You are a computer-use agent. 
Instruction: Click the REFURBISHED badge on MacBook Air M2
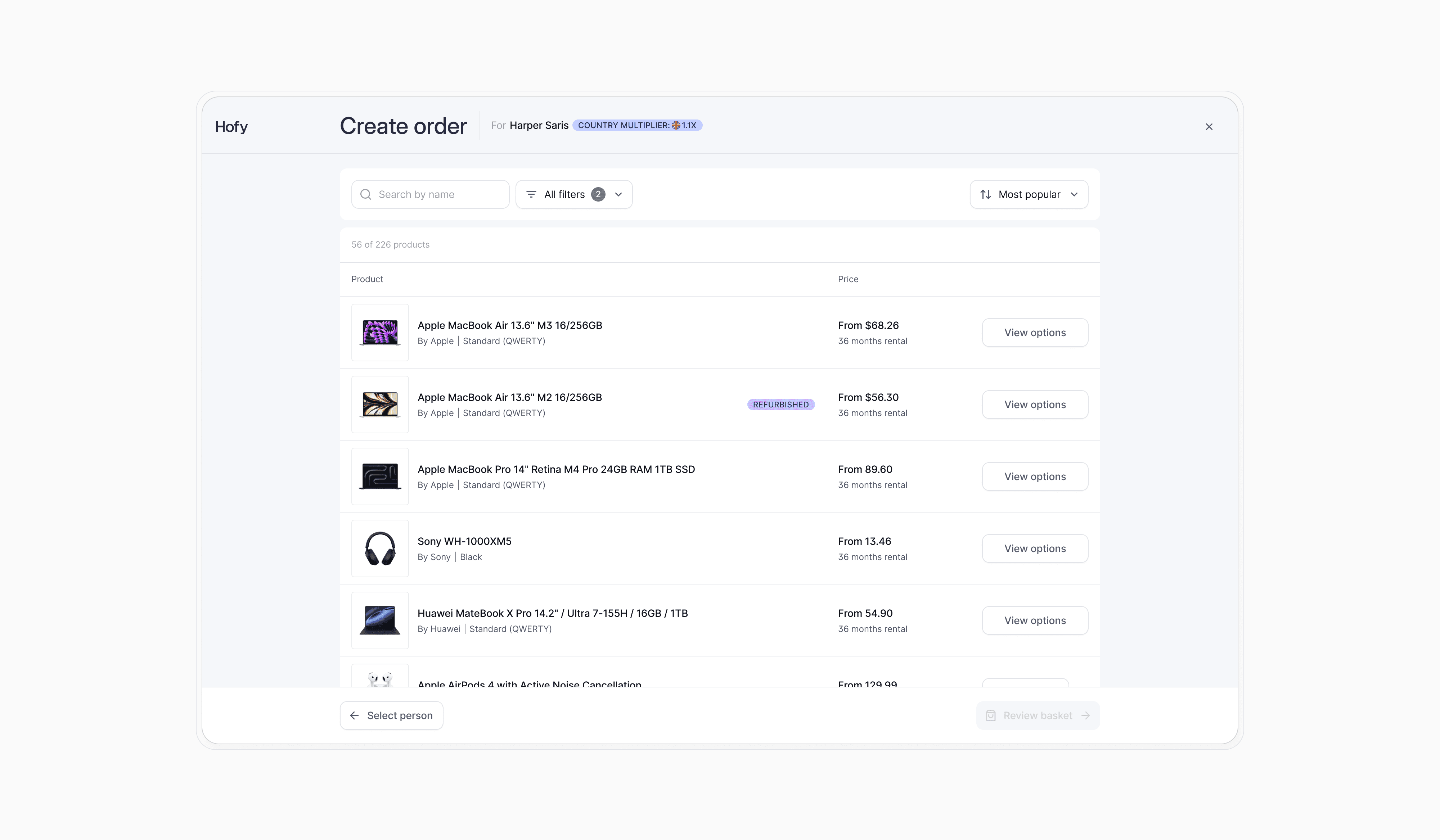click(x=780, y=405)
